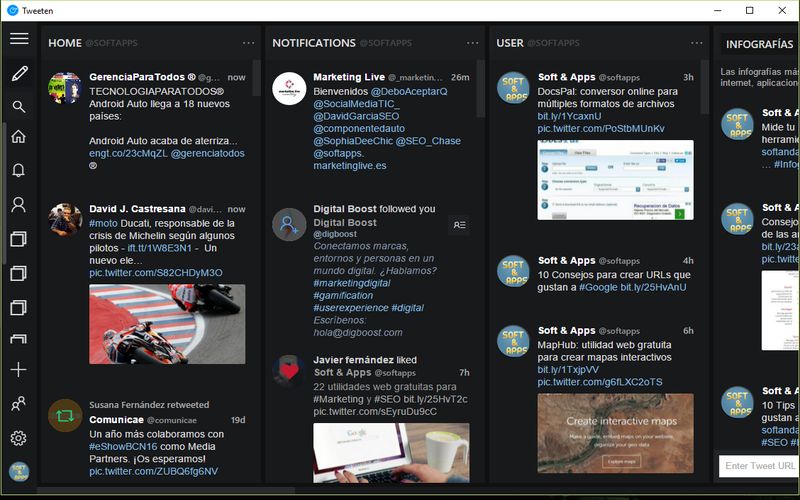View the DocsPal screenshot thumbnail
This screenshot has height=500, width=800.
pyautogui.click(x=615, y=180)
